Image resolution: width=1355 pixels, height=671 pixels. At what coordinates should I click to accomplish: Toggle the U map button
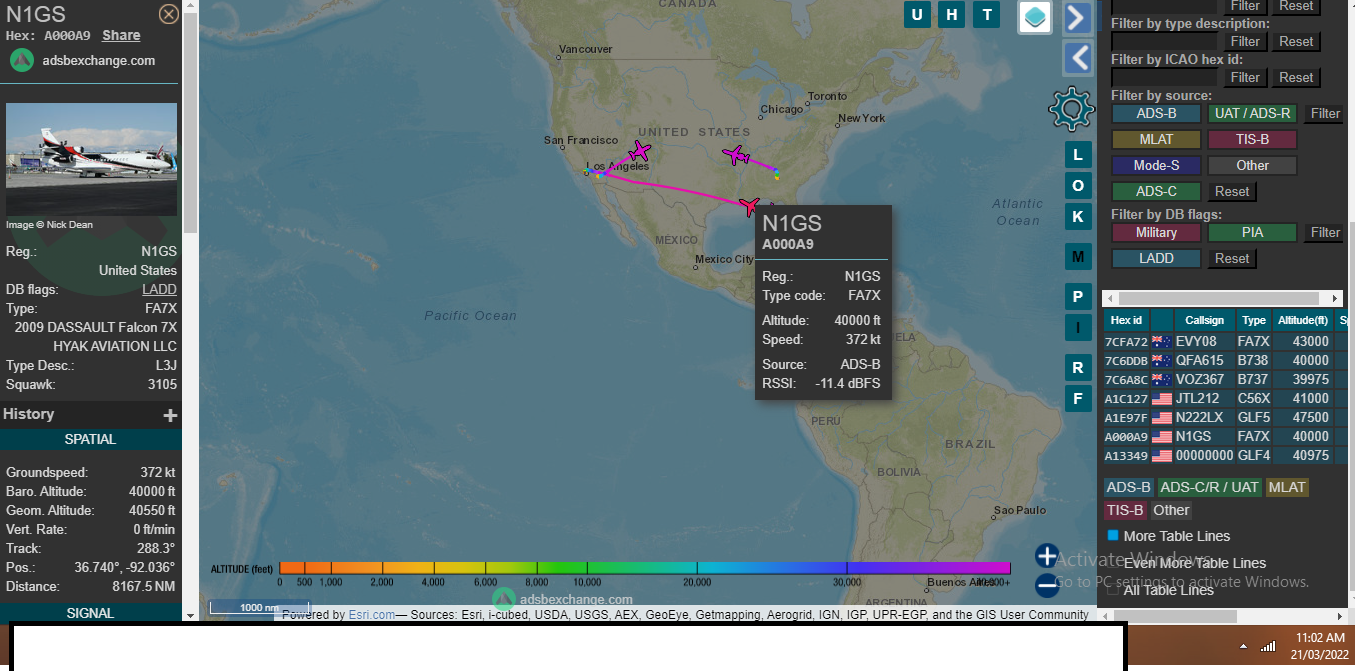click(x=917, y=14)
